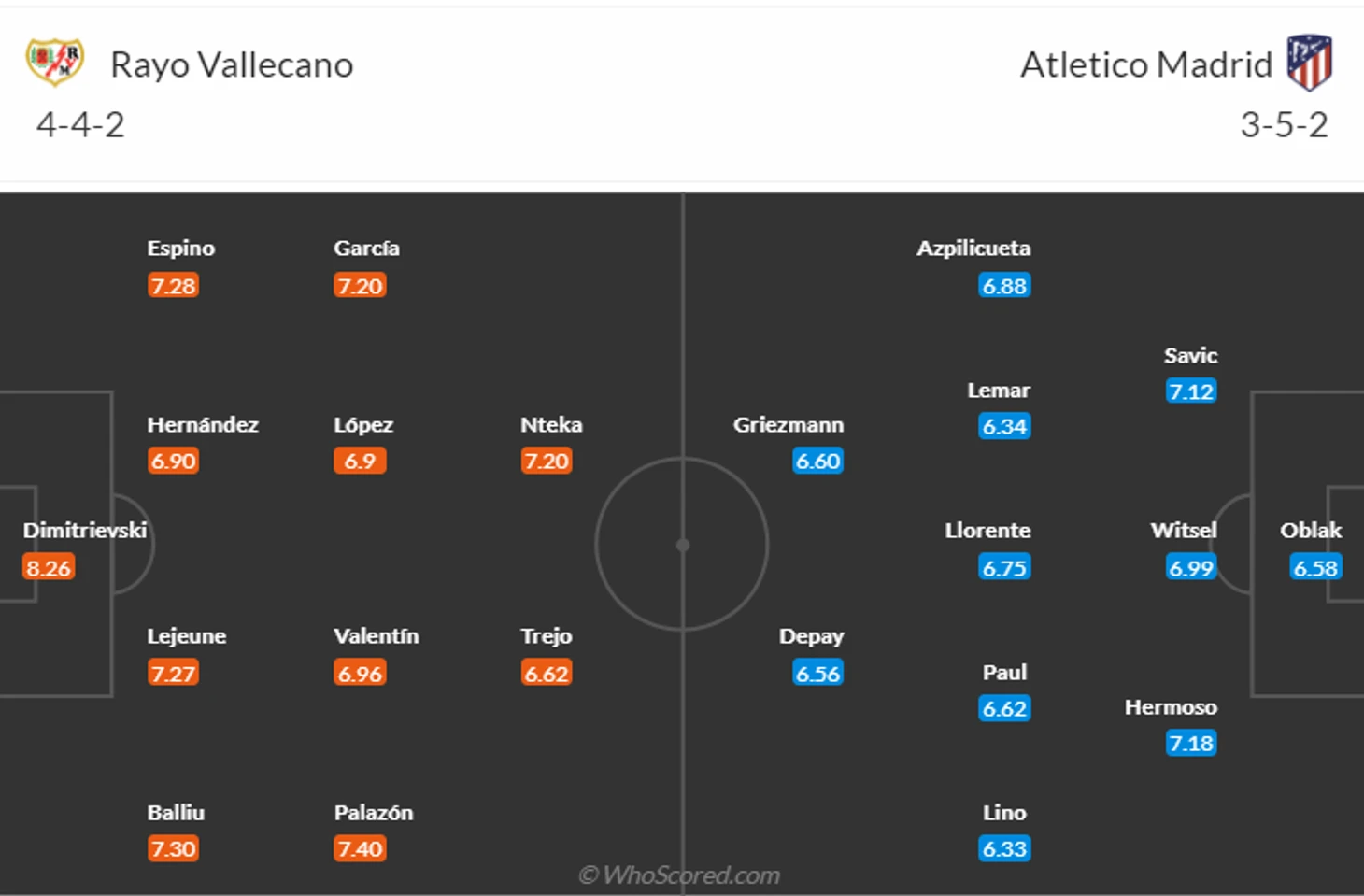Open player Espino's name

click(180, 248)
